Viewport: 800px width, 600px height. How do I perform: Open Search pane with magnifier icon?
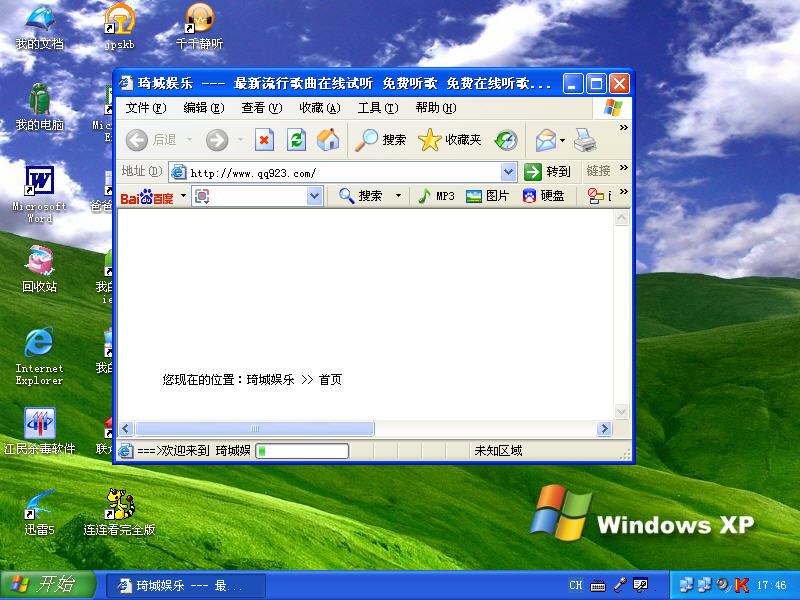point(381,140)
